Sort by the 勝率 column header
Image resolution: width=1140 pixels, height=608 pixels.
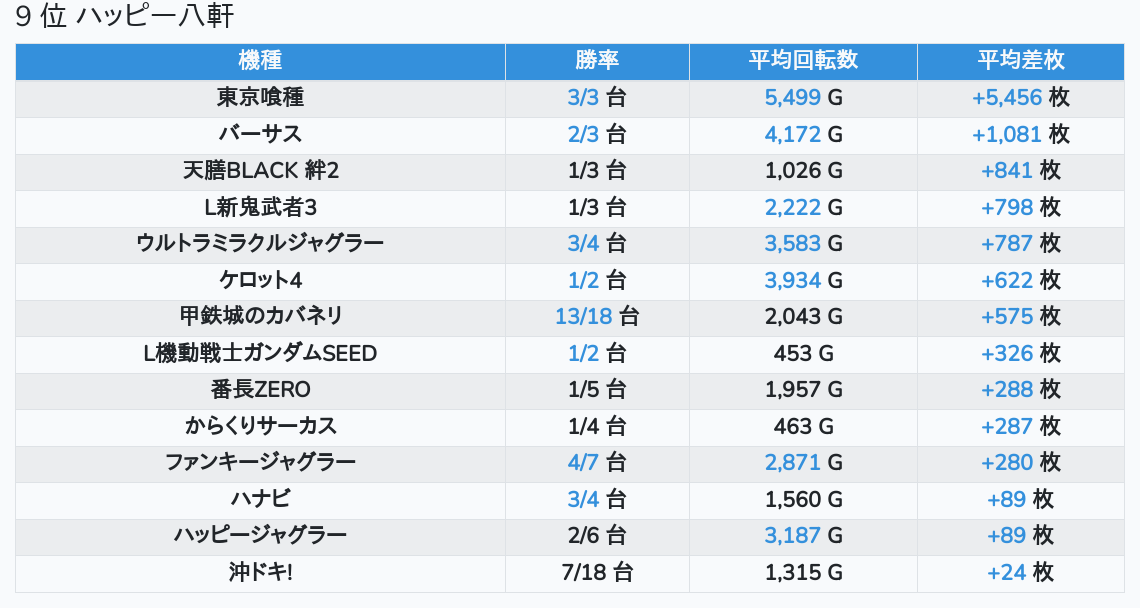click(x=597, y=61)
